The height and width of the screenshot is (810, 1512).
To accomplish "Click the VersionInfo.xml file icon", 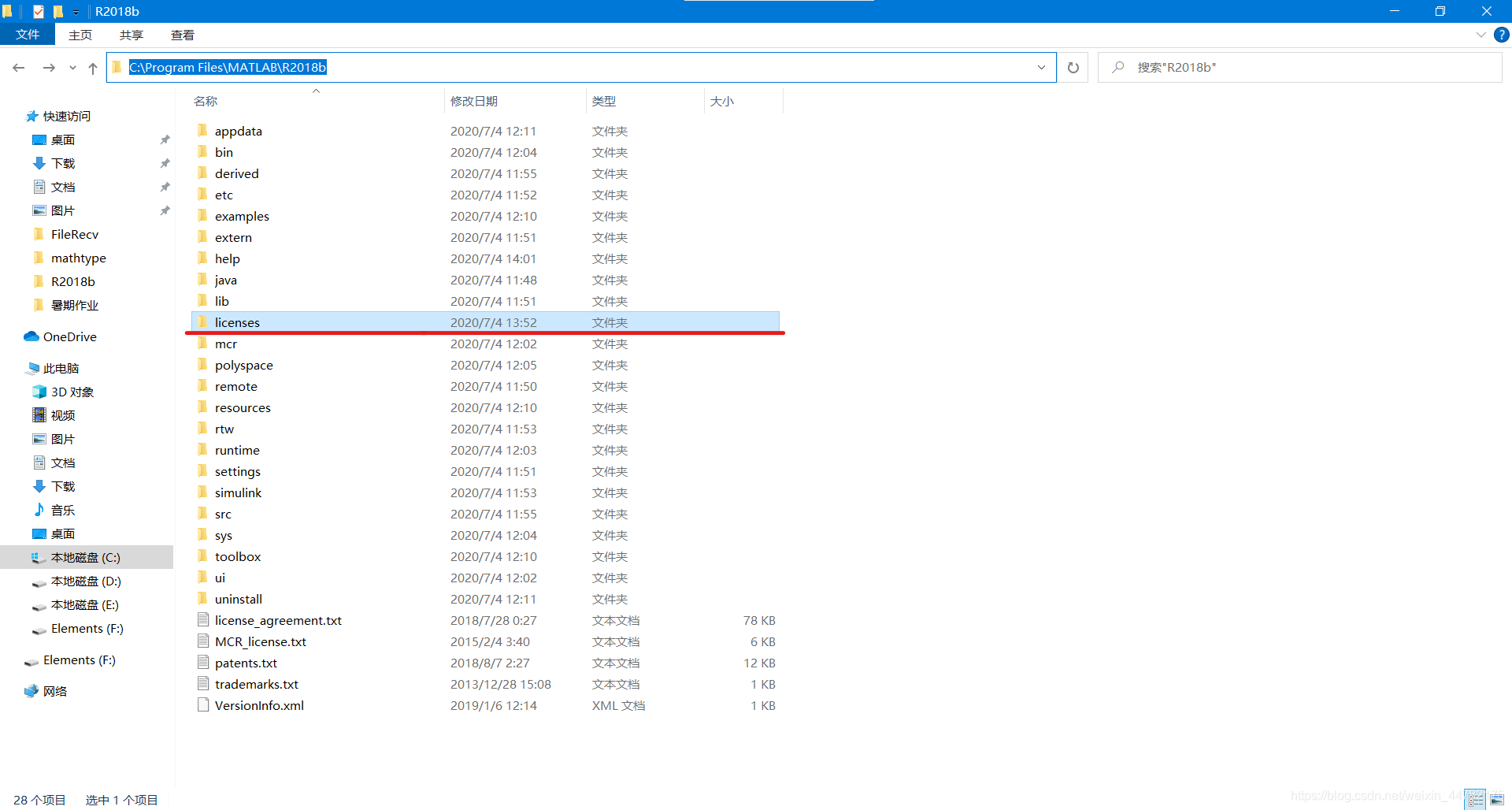I will click(203, 705).
